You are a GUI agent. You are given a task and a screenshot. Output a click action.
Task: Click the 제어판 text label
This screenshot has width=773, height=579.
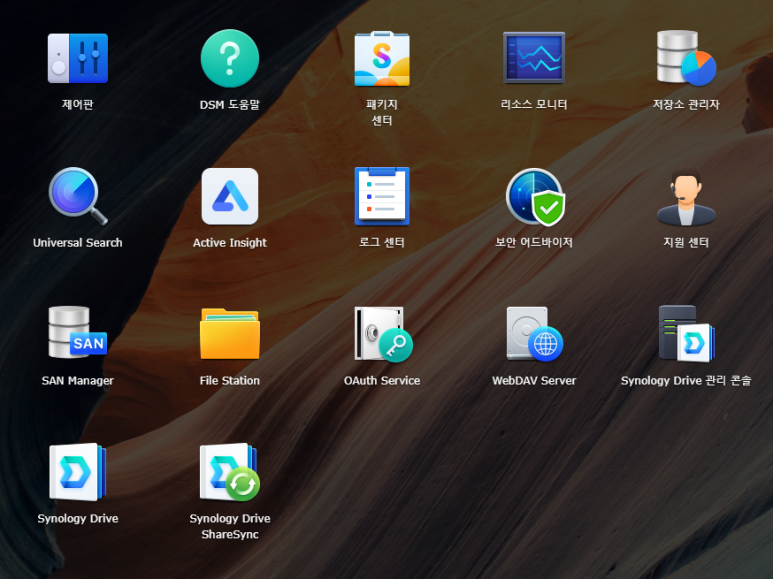77,105
